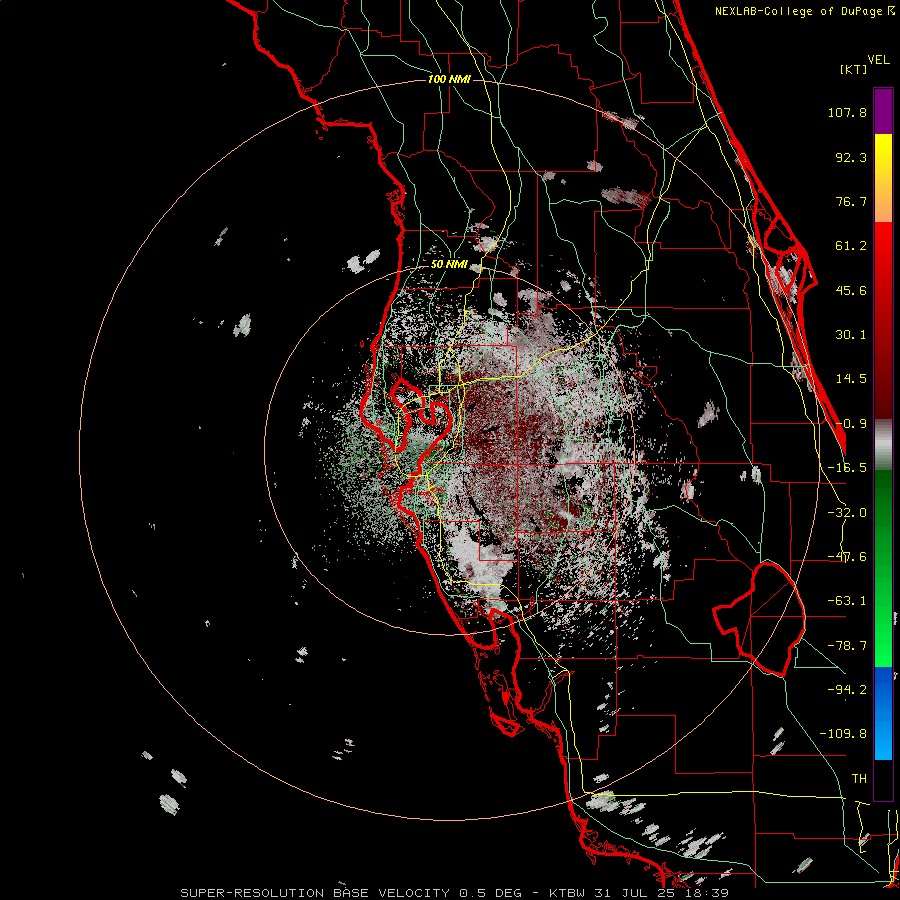
Task: Click the -16.5 velocity scale value
Action: tap(847, 468)
